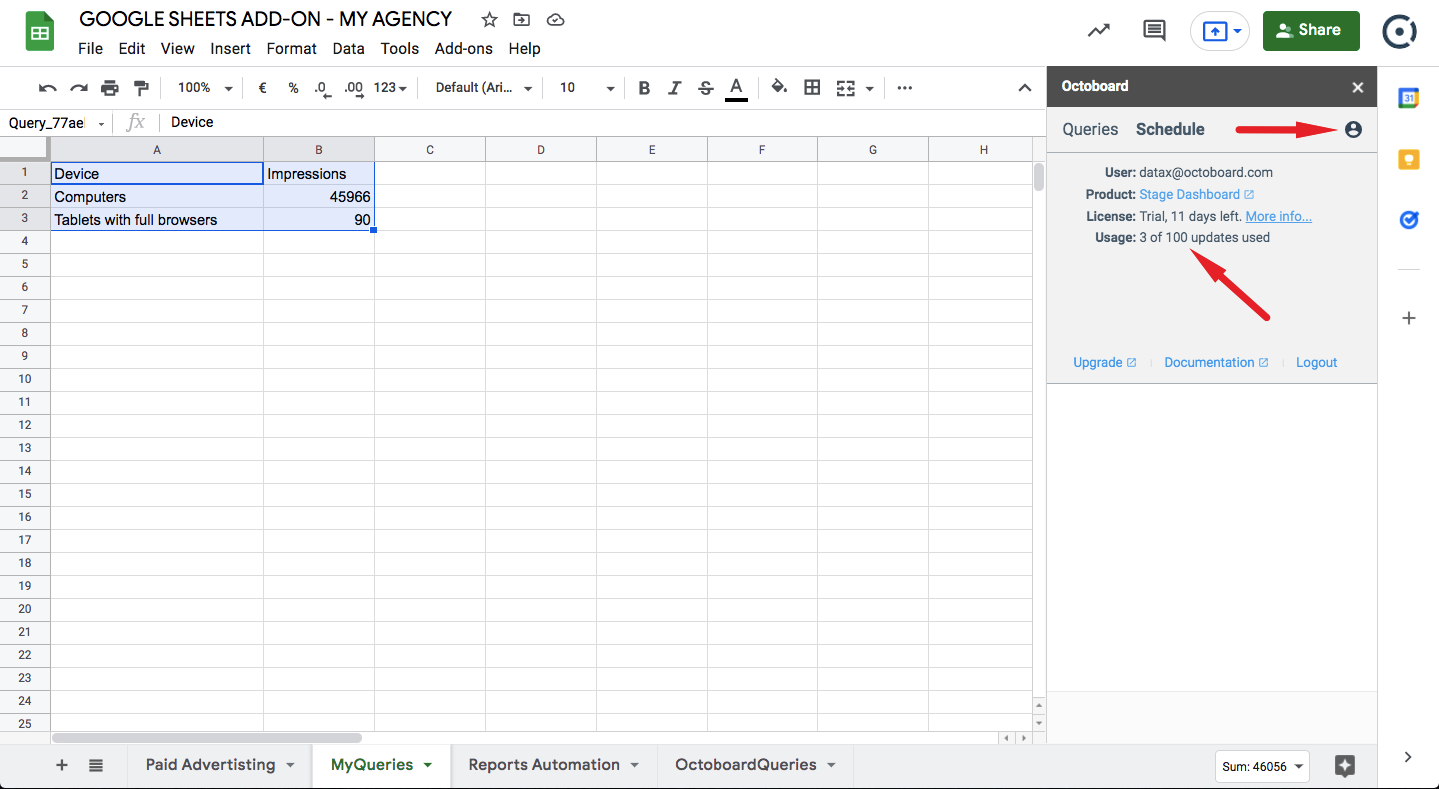The height and width of the screenshot is (789, 1439).
Task: Toggle bold formatting
Action: point(644,88)
